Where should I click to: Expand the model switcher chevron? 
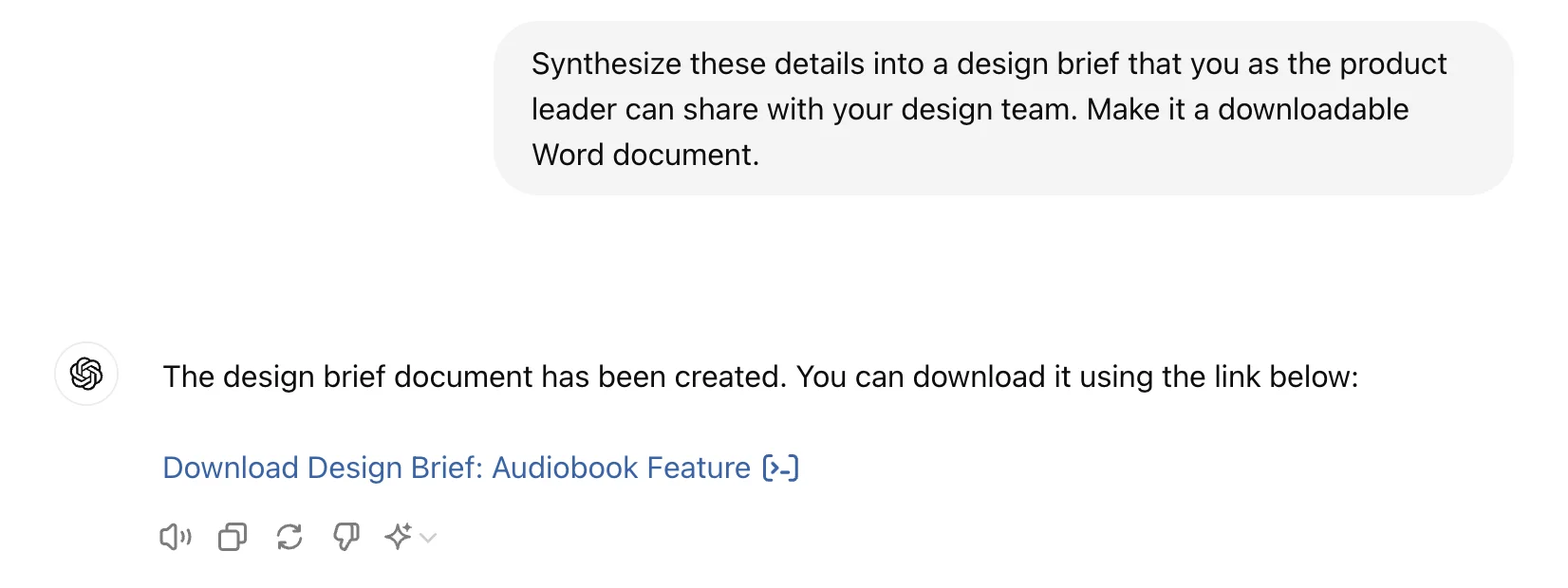point(428,538)
